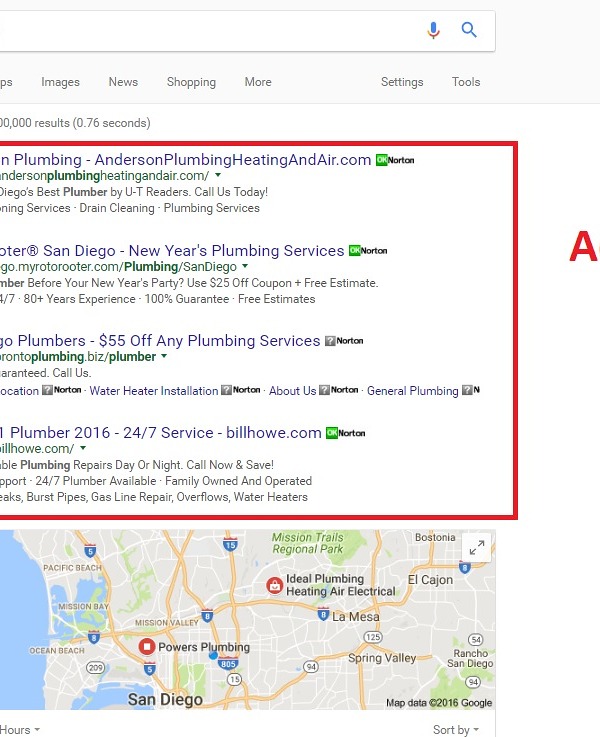Open the Images search tab
The width and height of the screenshot is (600, 737).
(x=60, y=82)
